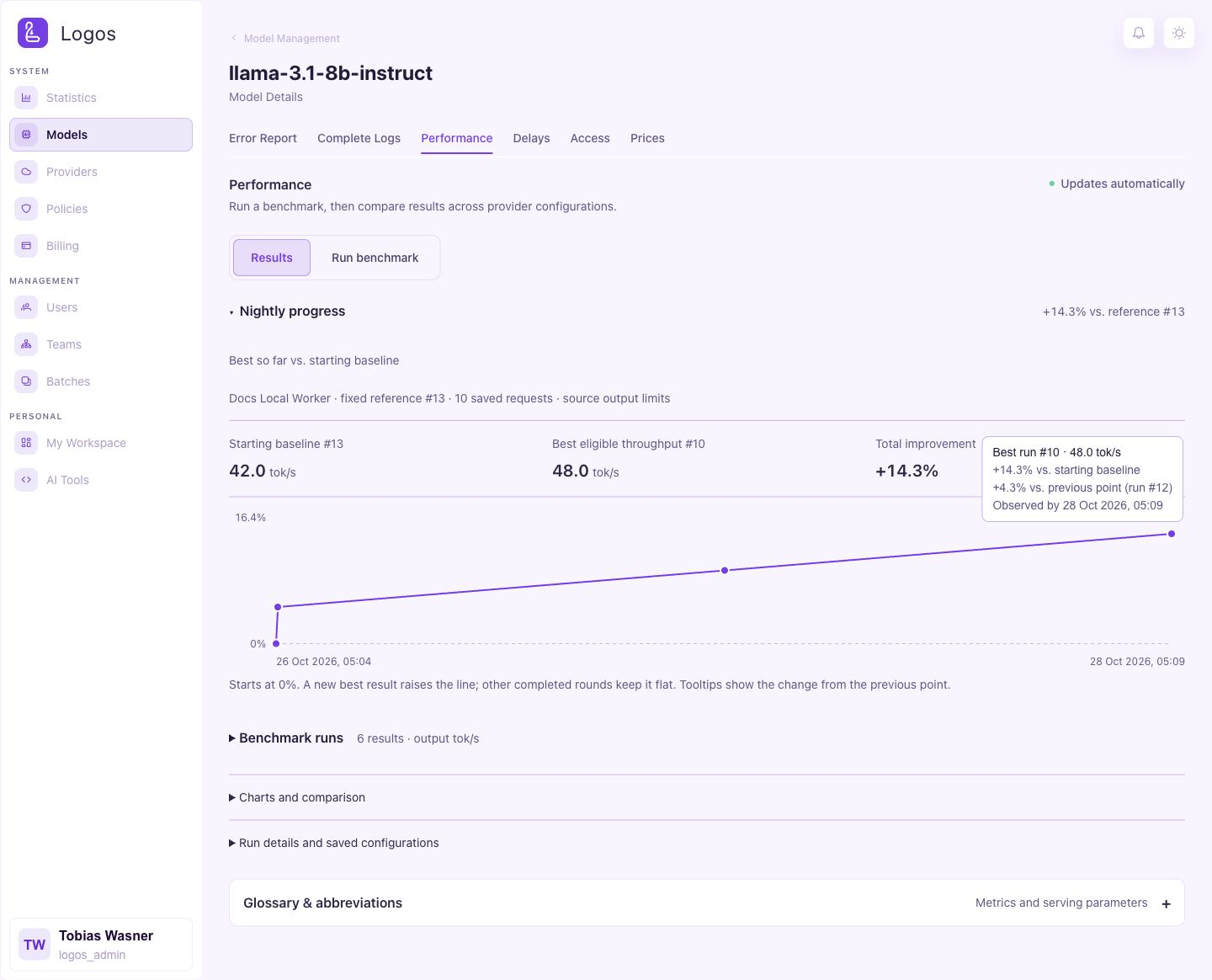Click the Users people icon
Viewport: 1212px width, 980px height.
(26, 307)
